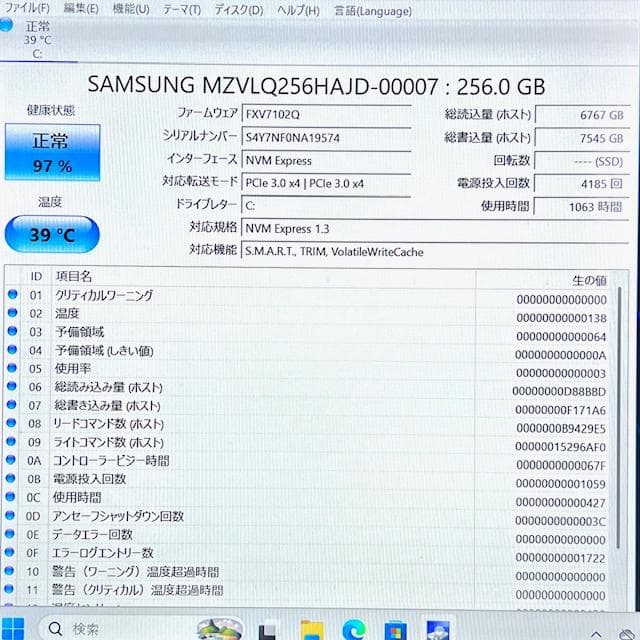Click status dot for row 10 警告 温度超過時間
640x640 pixels.
tap(9, 570)
